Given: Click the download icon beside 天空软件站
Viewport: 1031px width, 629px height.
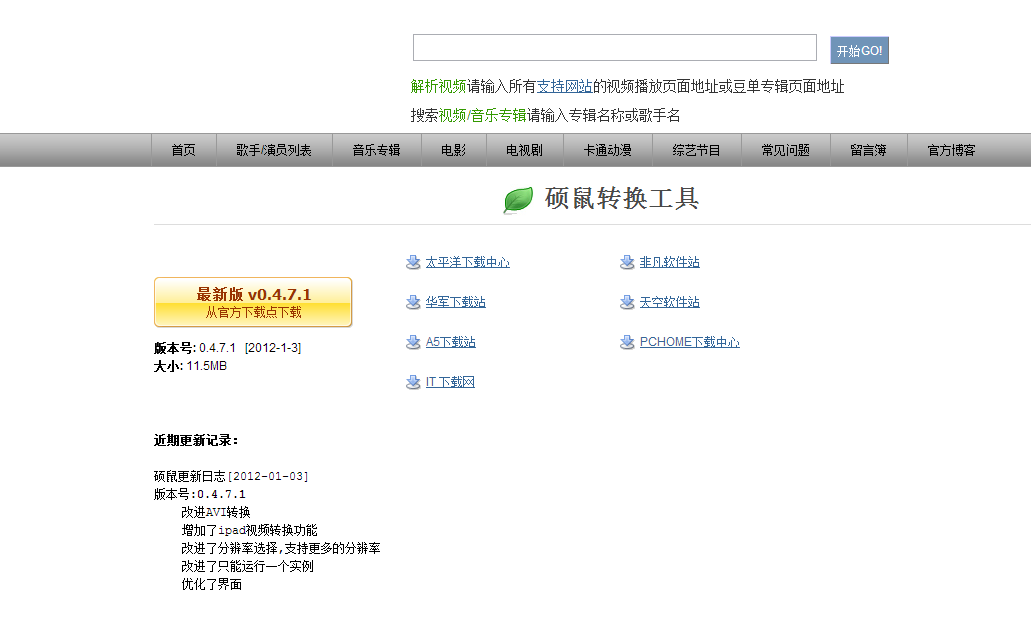Looking at the screenshot, I should pos(626,301).
